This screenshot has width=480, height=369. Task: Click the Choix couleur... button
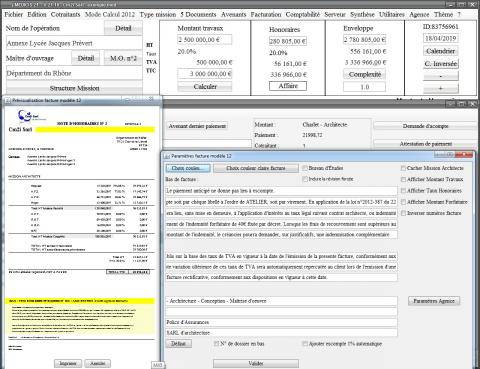188,168
